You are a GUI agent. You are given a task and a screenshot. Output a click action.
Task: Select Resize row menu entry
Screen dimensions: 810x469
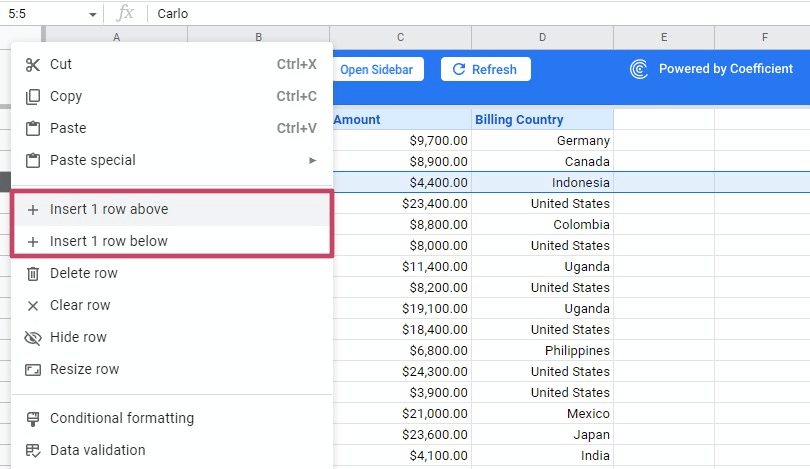172,369
